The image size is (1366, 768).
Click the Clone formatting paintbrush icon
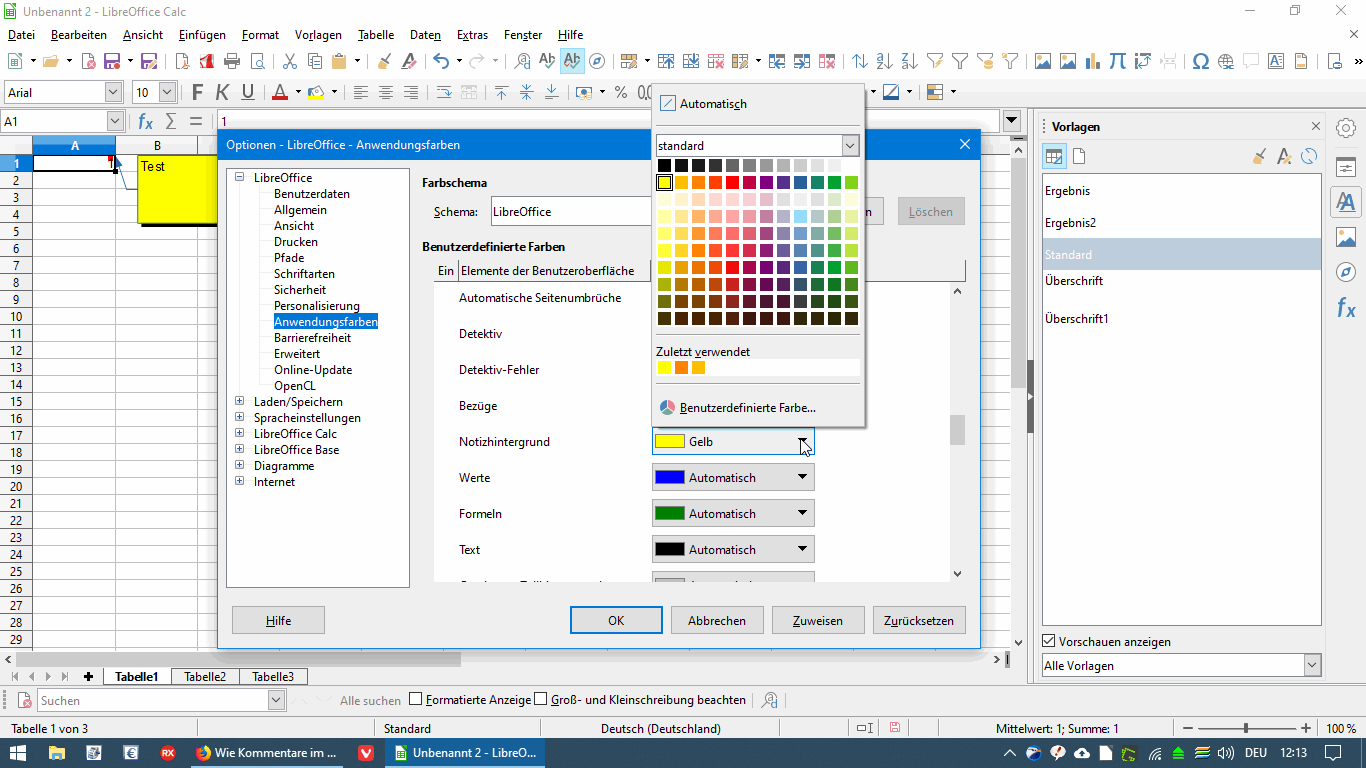click(384, 61)
